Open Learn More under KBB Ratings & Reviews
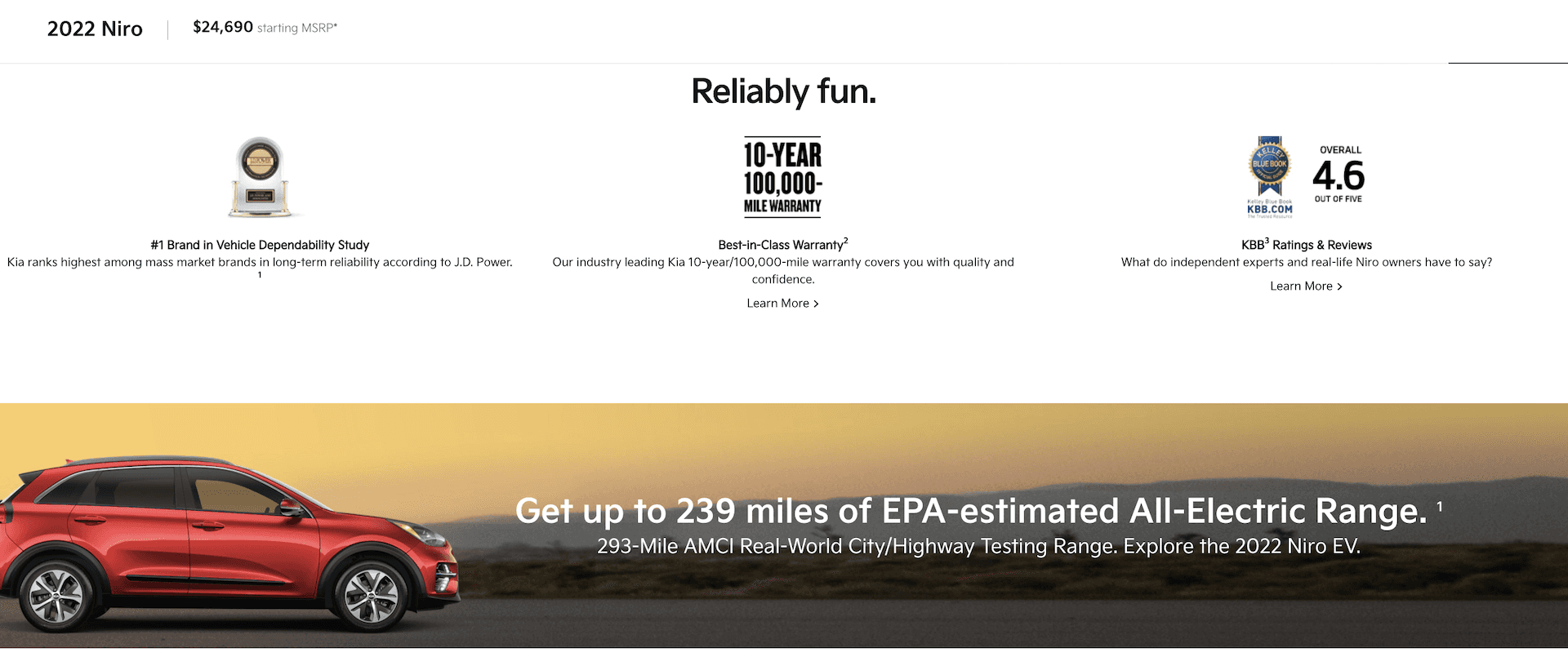 click(1301, 286)
